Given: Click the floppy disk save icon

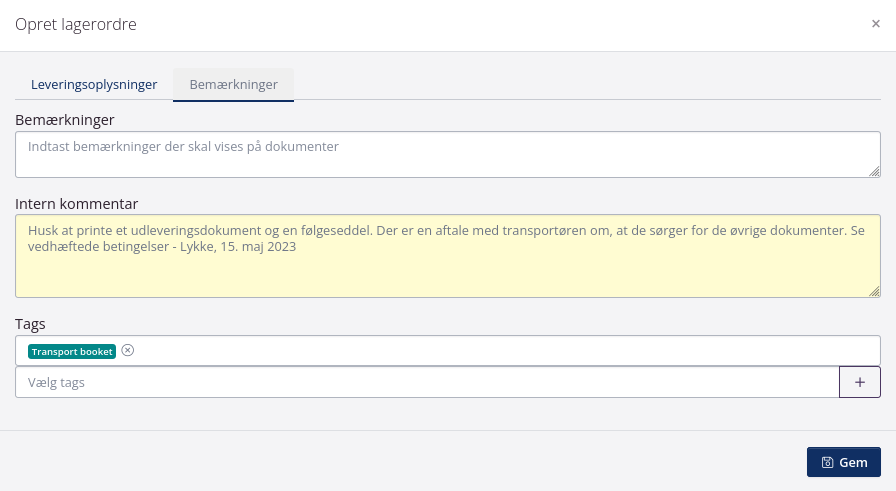Looking at the screenshot, I should pyautogui.click(x=827, y=463).
